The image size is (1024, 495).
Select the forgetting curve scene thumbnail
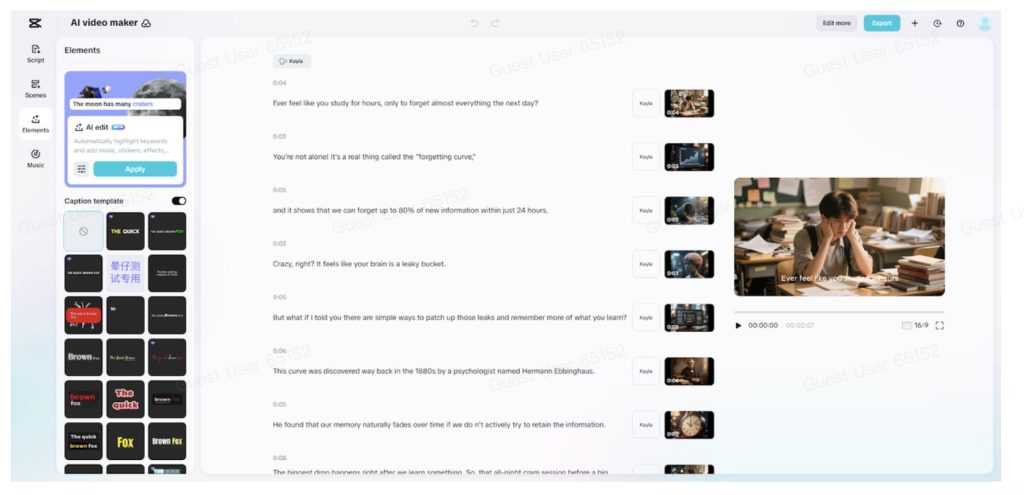coord(689,157)
